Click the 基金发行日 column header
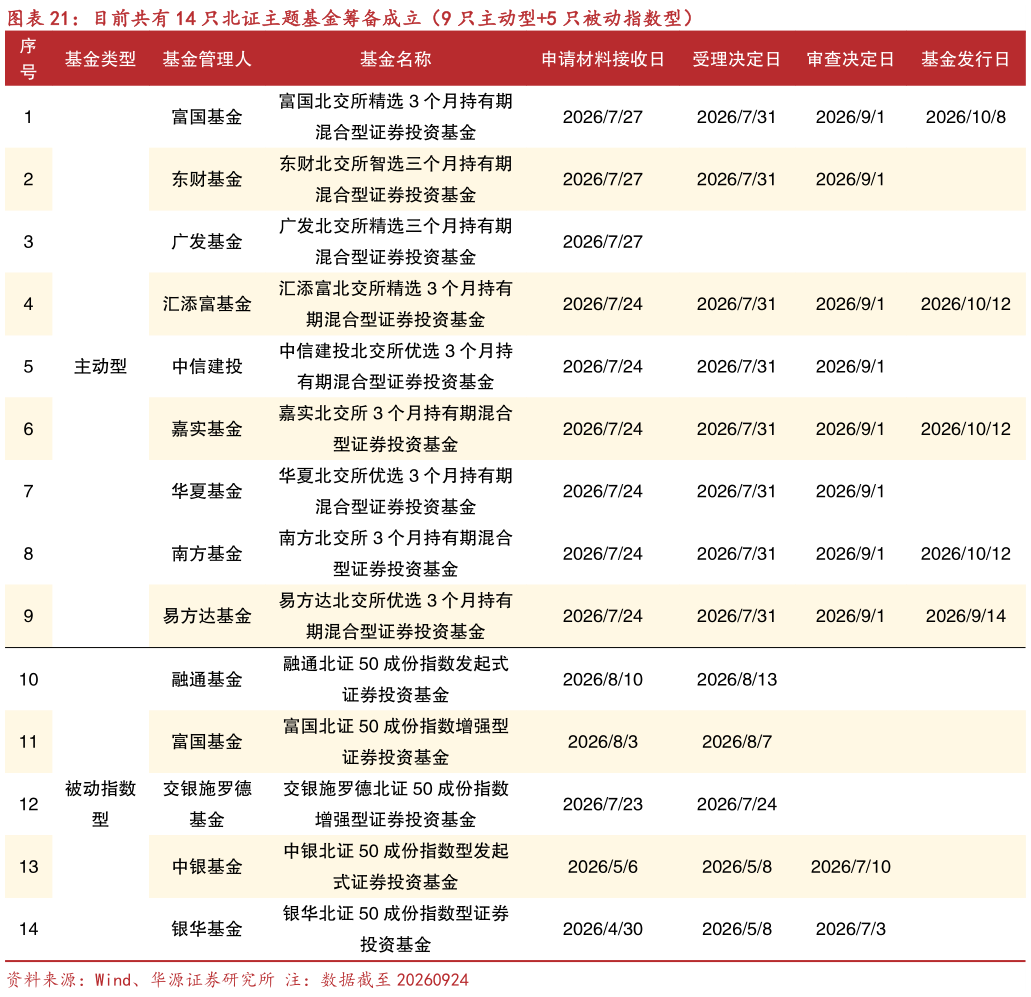 [x=965, y=59]
